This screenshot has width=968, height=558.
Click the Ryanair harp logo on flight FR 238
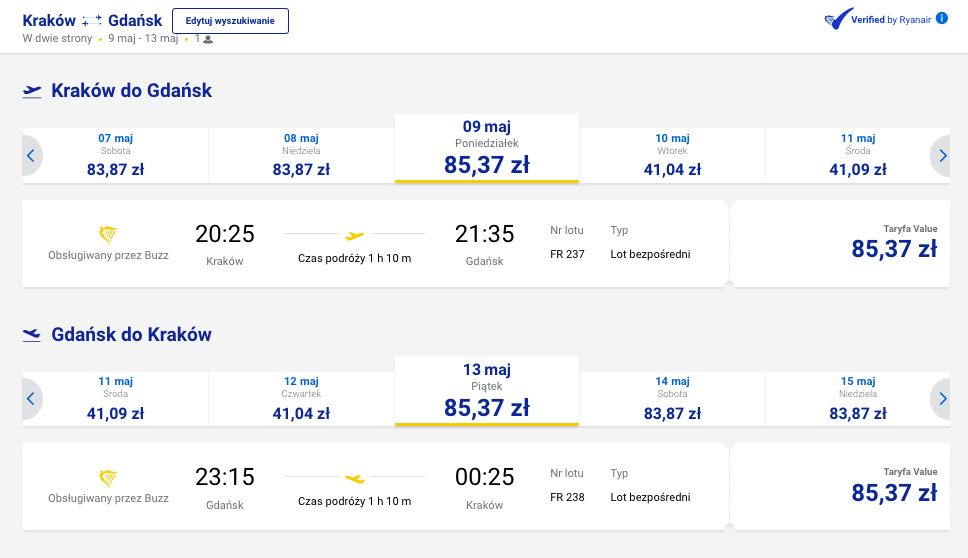[x=108, y=478]
